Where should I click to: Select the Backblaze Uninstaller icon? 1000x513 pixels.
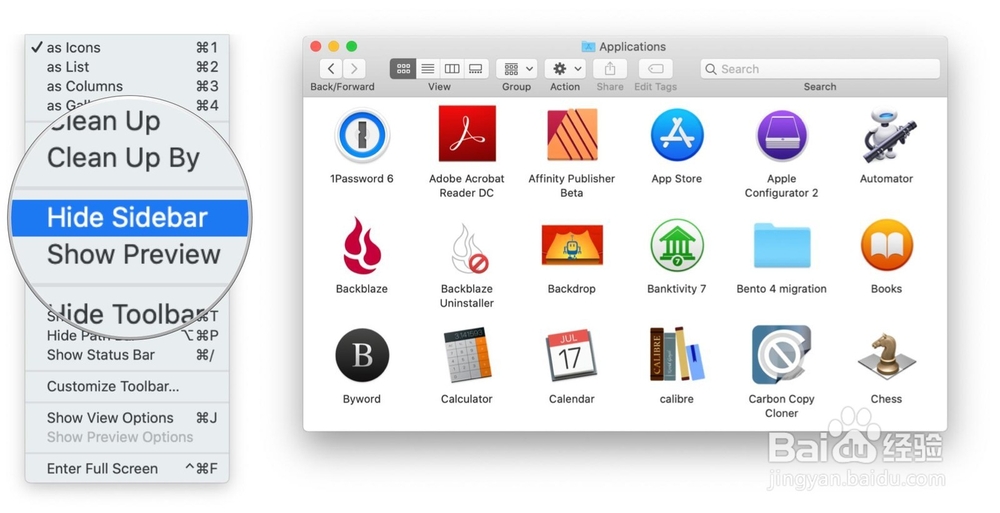469,248
